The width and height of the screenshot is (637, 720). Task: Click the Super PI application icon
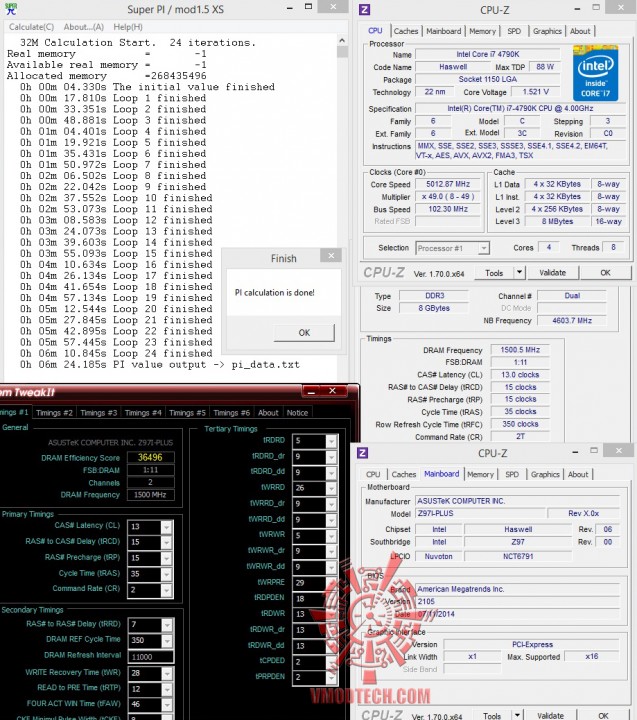(x=11, y=9)
